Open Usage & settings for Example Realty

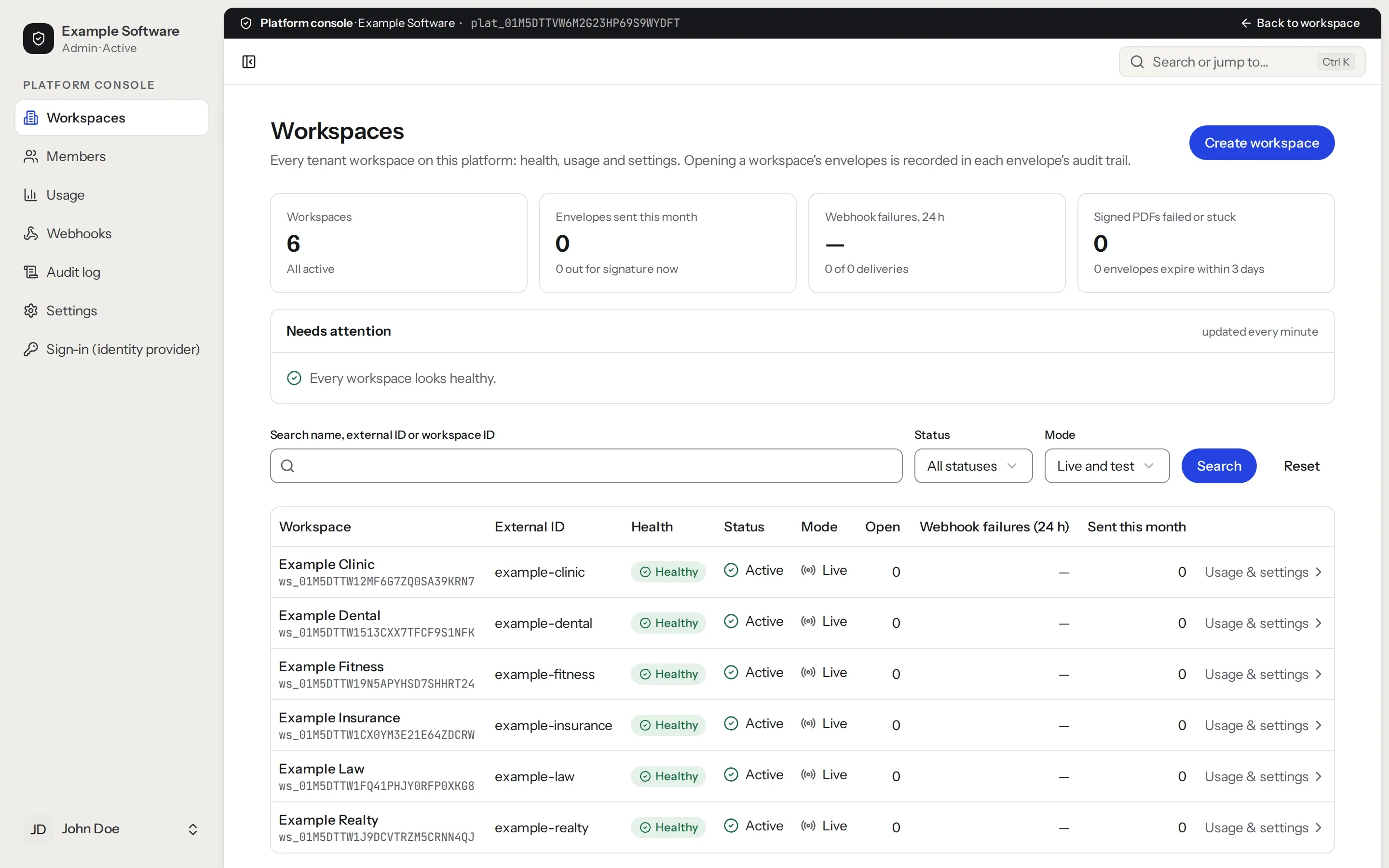pyautogui.click(x=1263, y=827)
